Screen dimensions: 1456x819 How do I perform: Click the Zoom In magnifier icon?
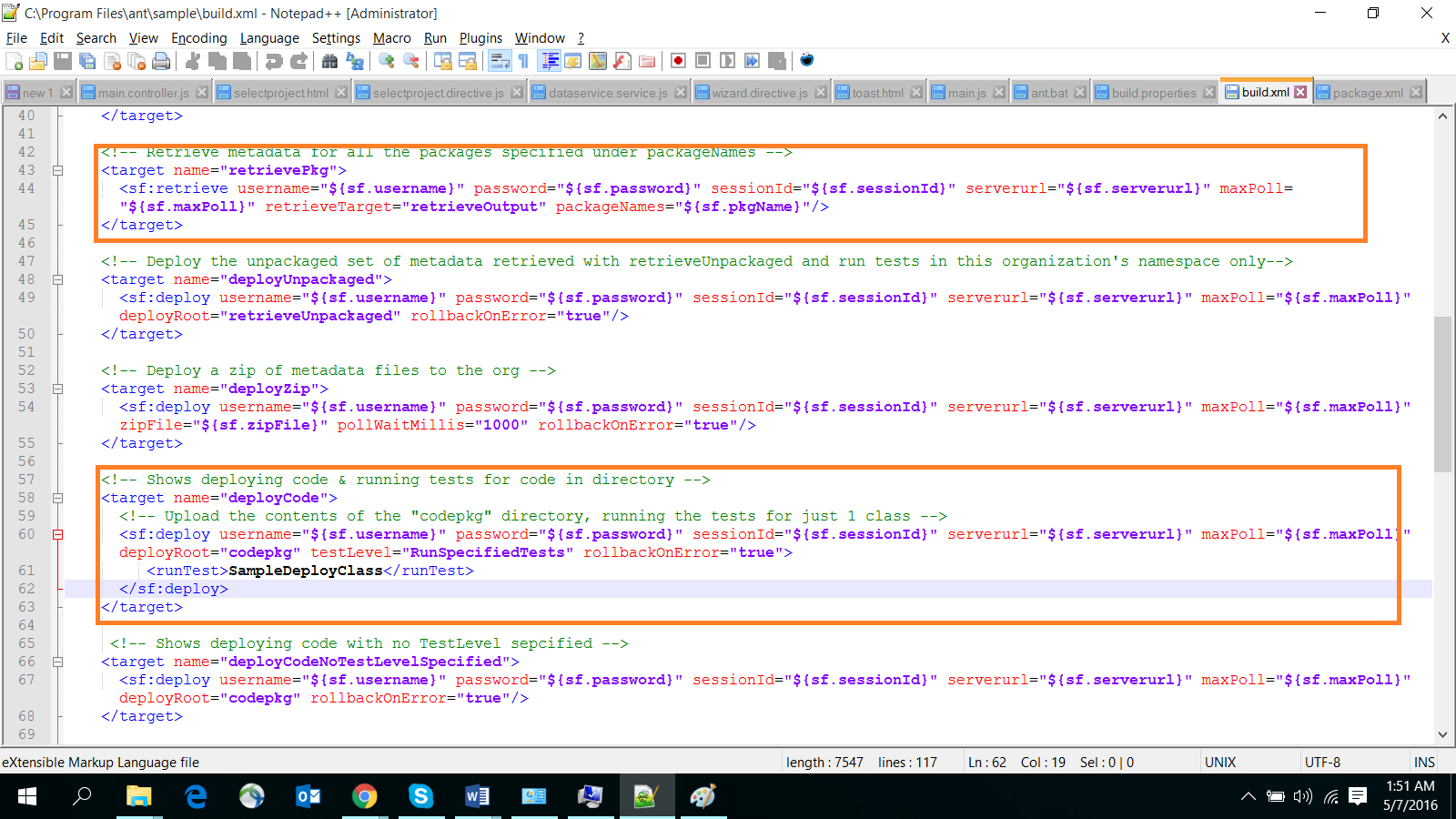[387, 61]
